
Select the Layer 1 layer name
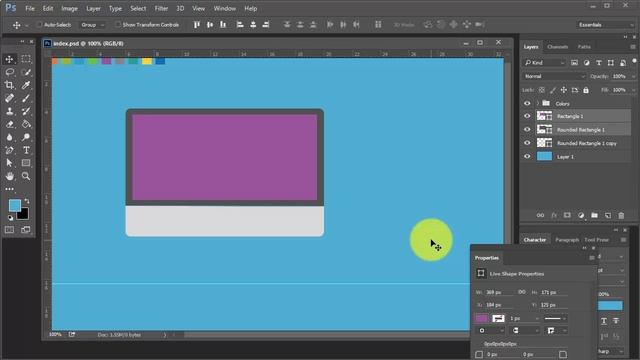(x=565, y=157)
